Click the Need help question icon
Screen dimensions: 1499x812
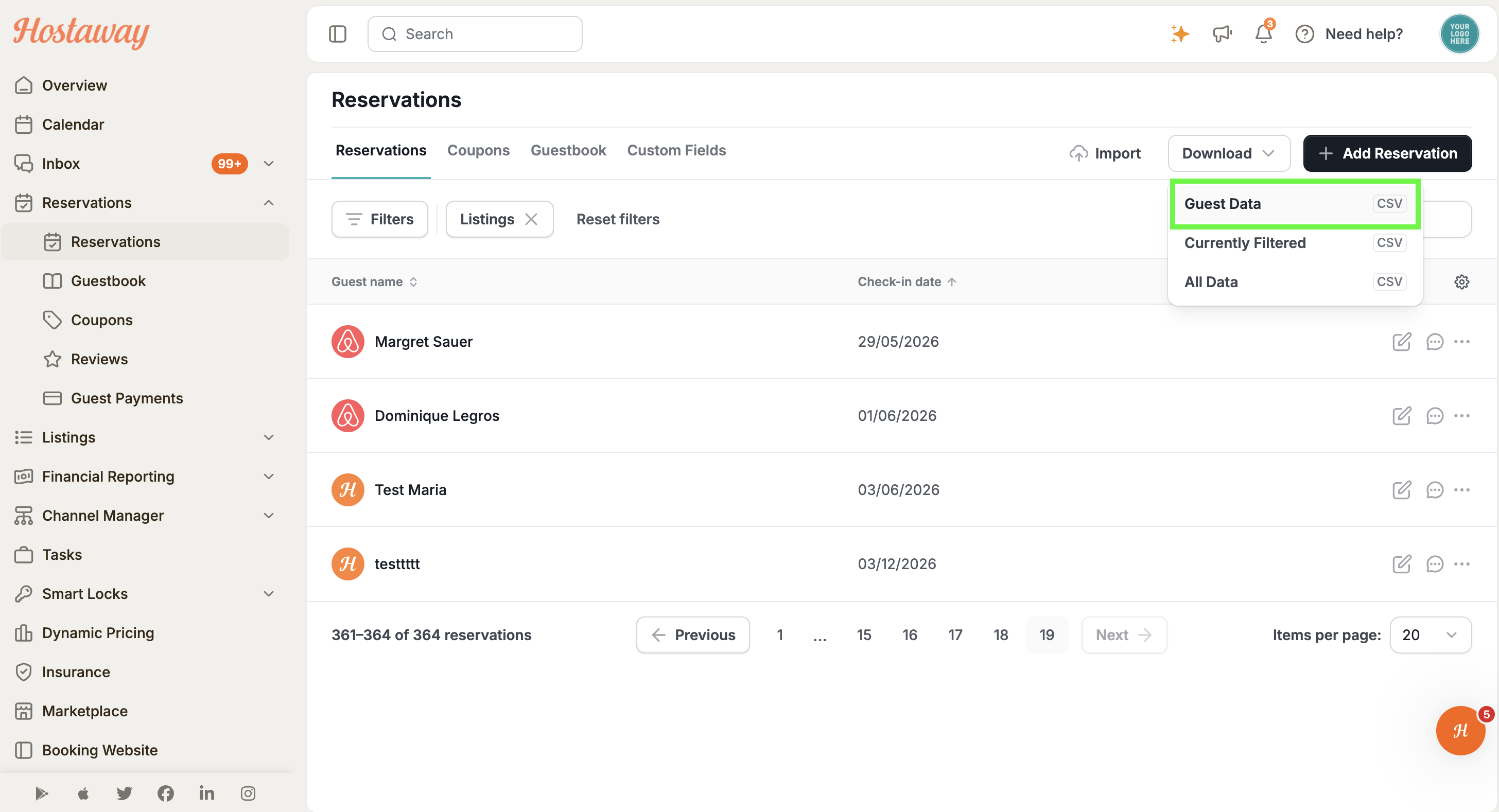(1304, 34)
